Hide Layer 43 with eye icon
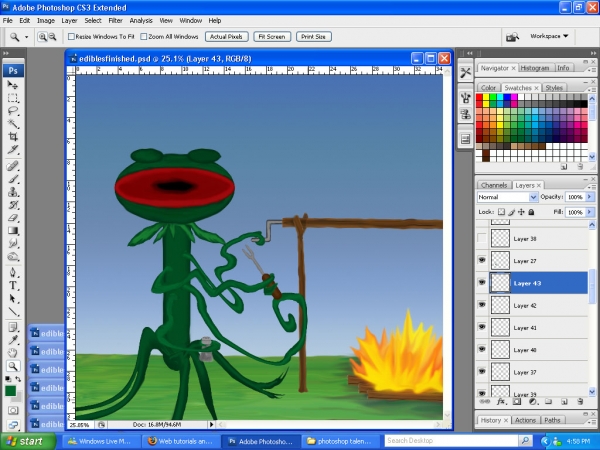The width and height of the screenshot is (600, 450). (482, 282)
